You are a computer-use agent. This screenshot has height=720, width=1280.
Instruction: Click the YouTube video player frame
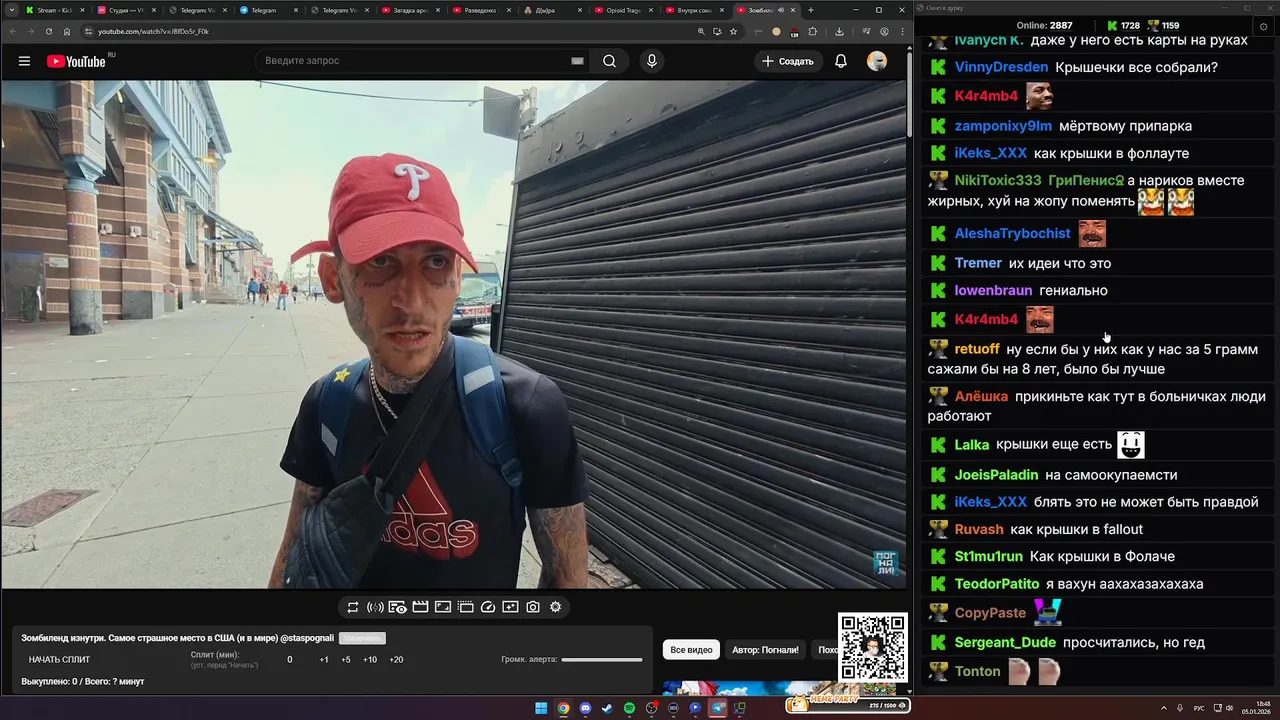(453, 334)
